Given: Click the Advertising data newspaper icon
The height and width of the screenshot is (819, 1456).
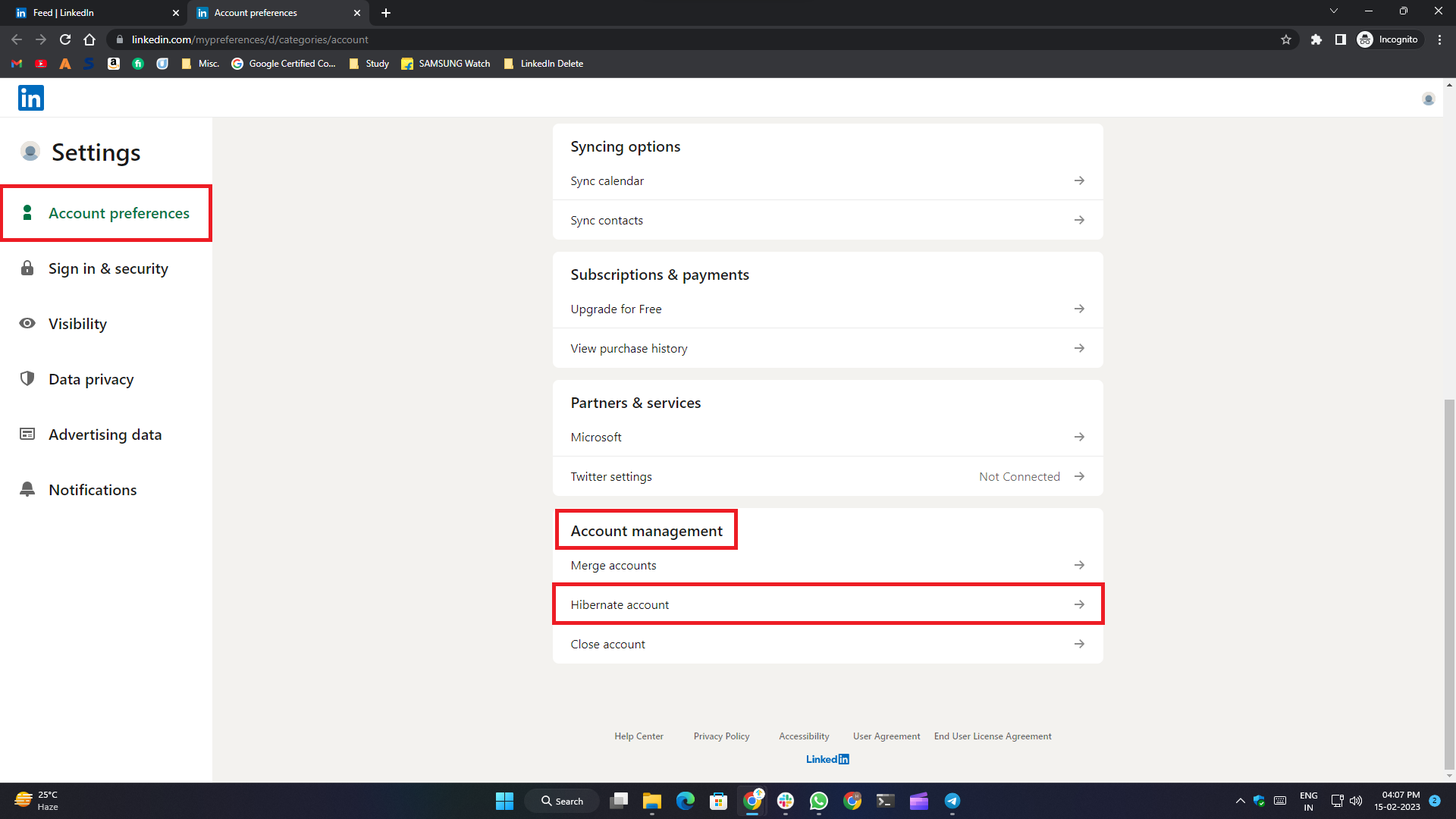Looking at the screenshot, I should coord(27,435).
